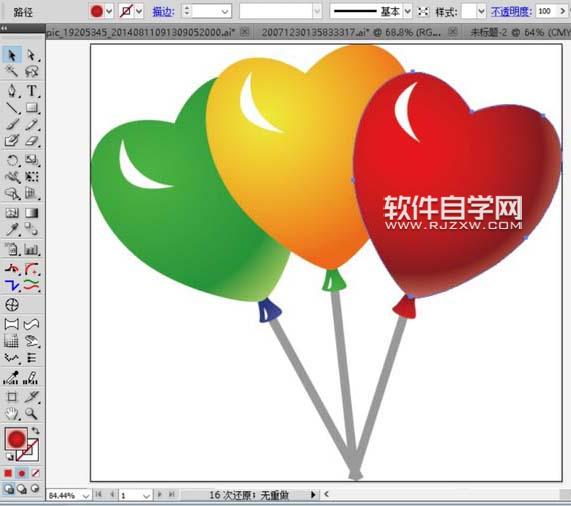This screenshot has height=506, width=571.
Task: Click the toolbox red gradient fill box
Action: tap(16, 439)
